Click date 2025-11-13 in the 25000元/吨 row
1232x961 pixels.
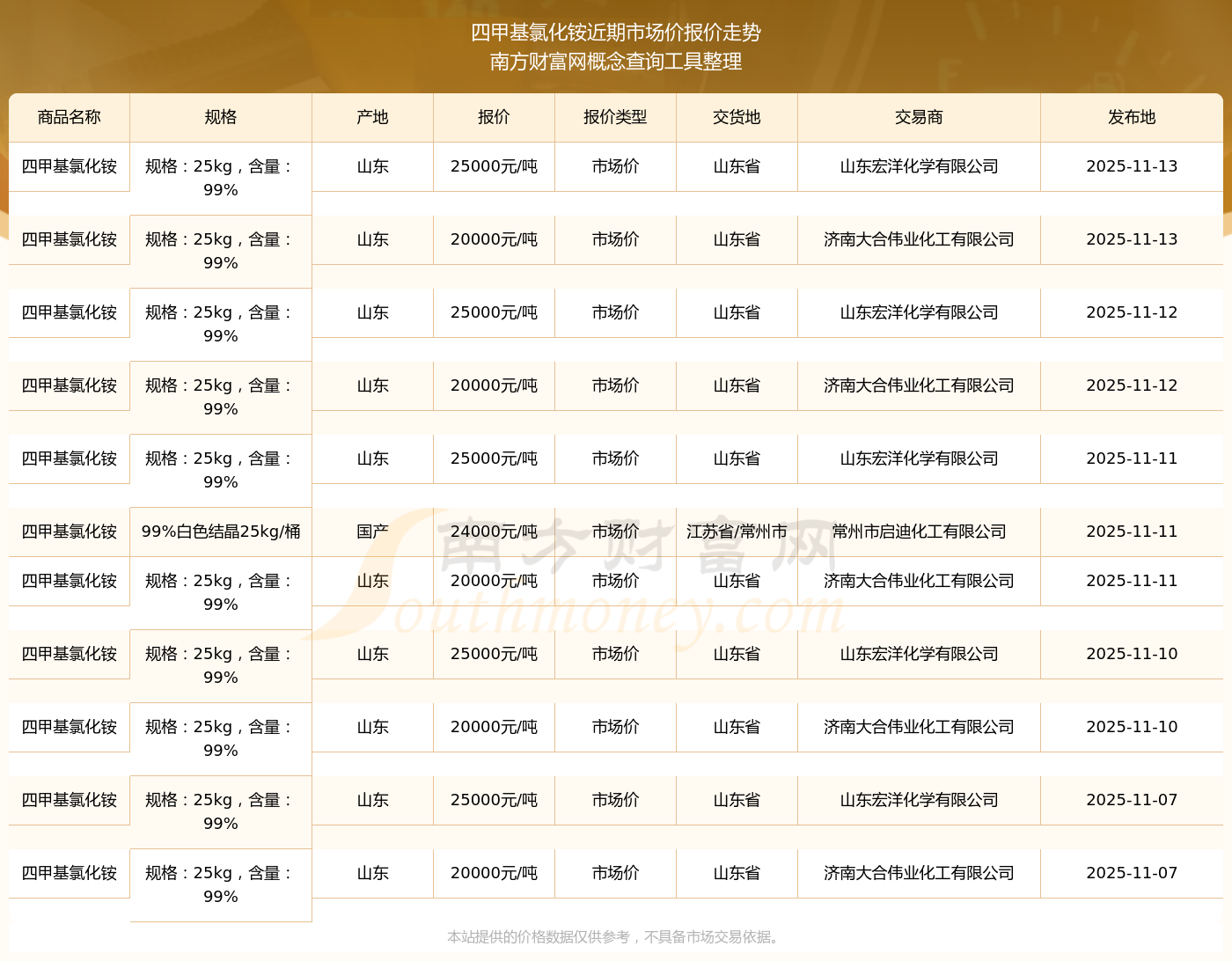pyautogui.click(x=1132, y=166)
